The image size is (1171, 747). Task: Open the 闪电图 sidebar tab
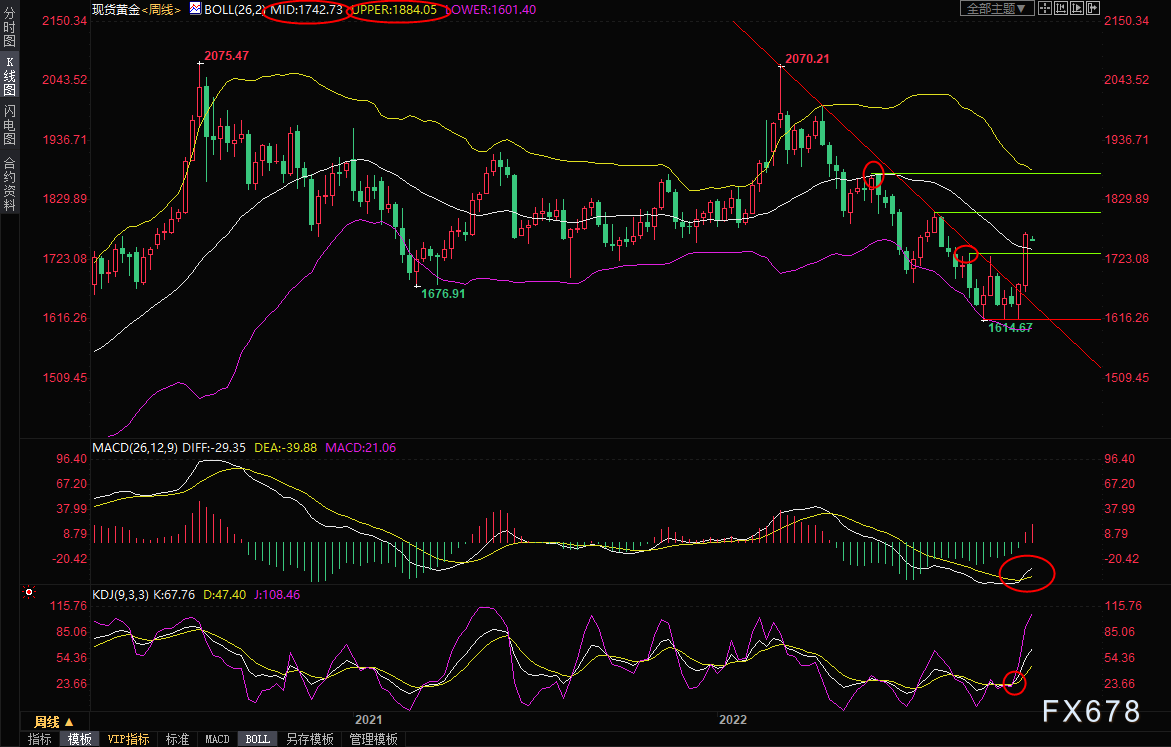click(x=9, y=124)
